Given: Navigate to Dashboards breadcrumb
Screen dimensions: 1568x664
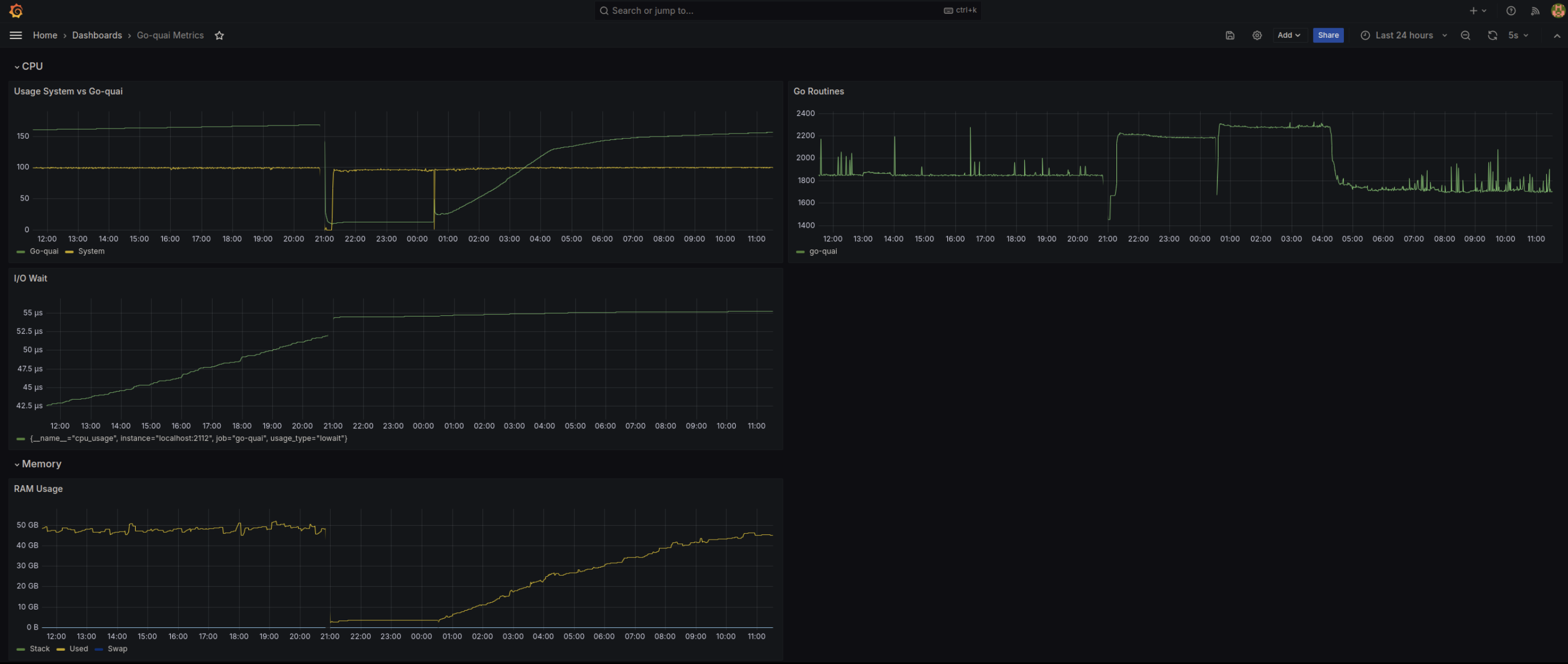Looking at the screenshot, I should pos(97,36).
